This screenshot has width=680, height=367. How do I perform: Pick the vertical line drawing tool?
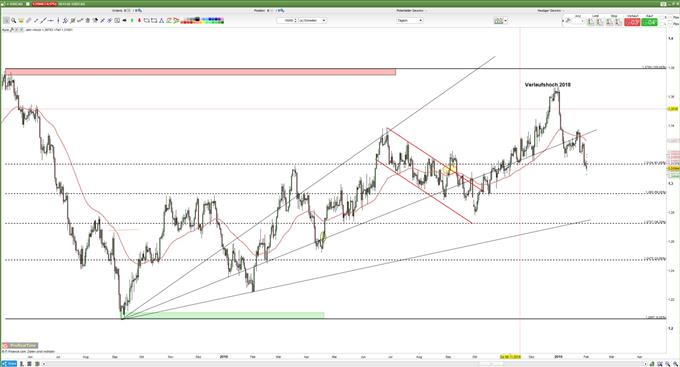pyautogui.click(x=58, y=20)
